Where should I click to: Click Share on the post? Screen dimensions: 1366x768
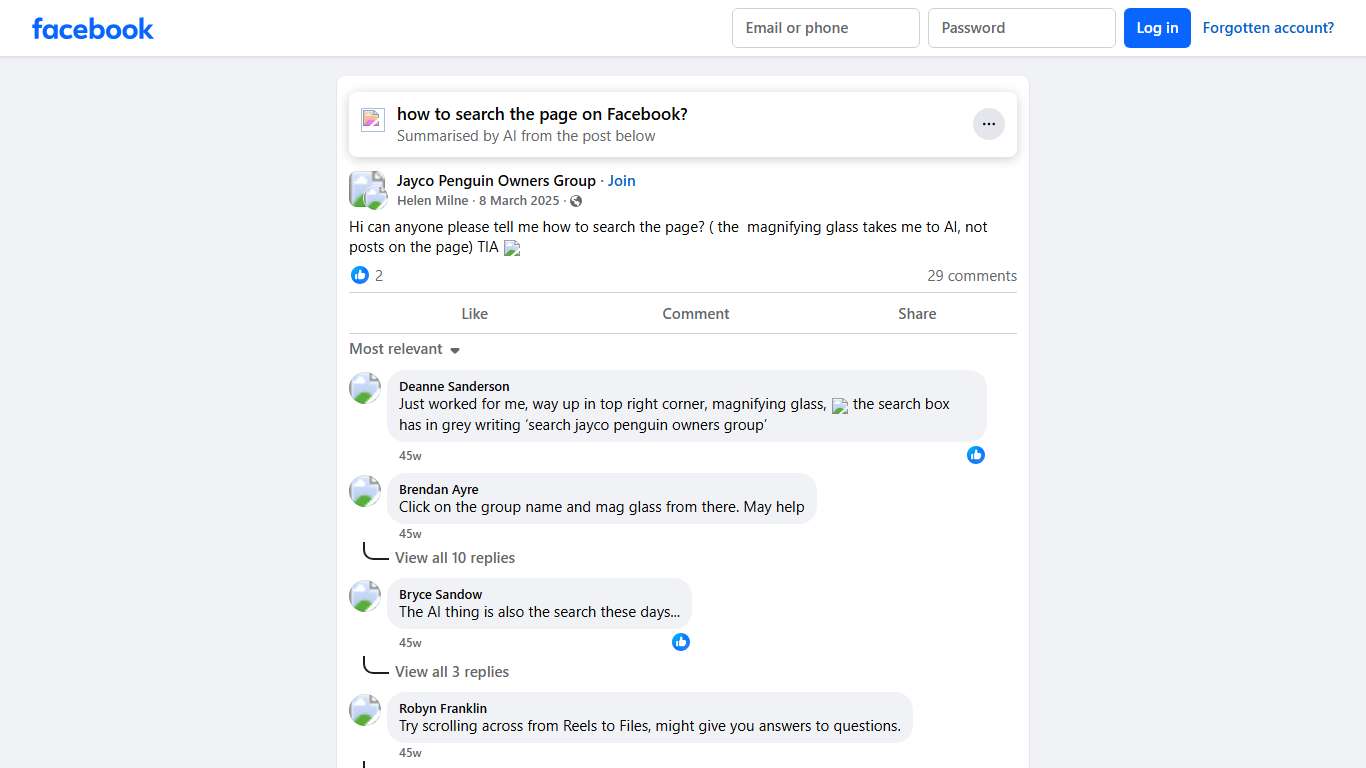tap(917, 314)
